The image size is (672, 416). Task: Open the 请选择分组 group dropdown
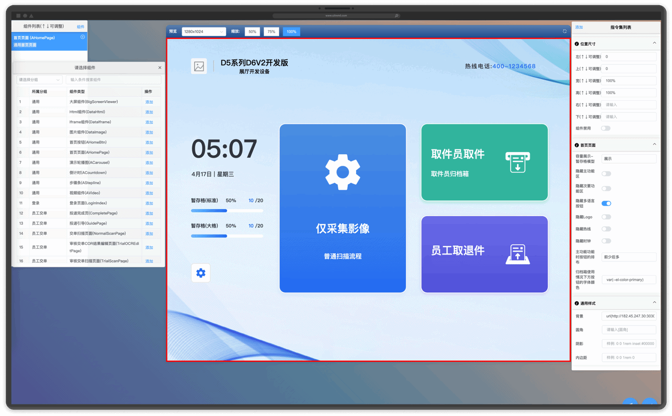point(41,80)
